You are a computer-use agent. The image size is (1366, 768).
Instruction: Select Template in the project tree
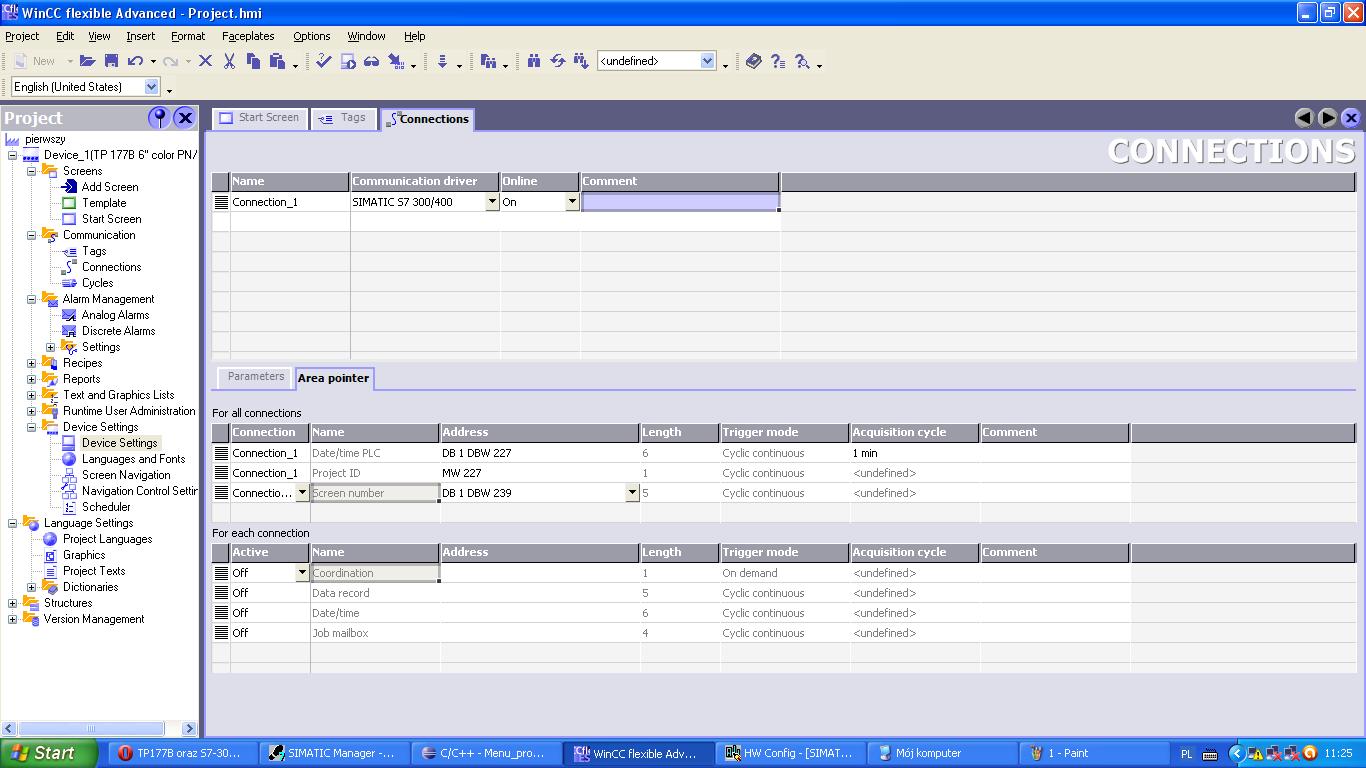click(x=104, y=203)
